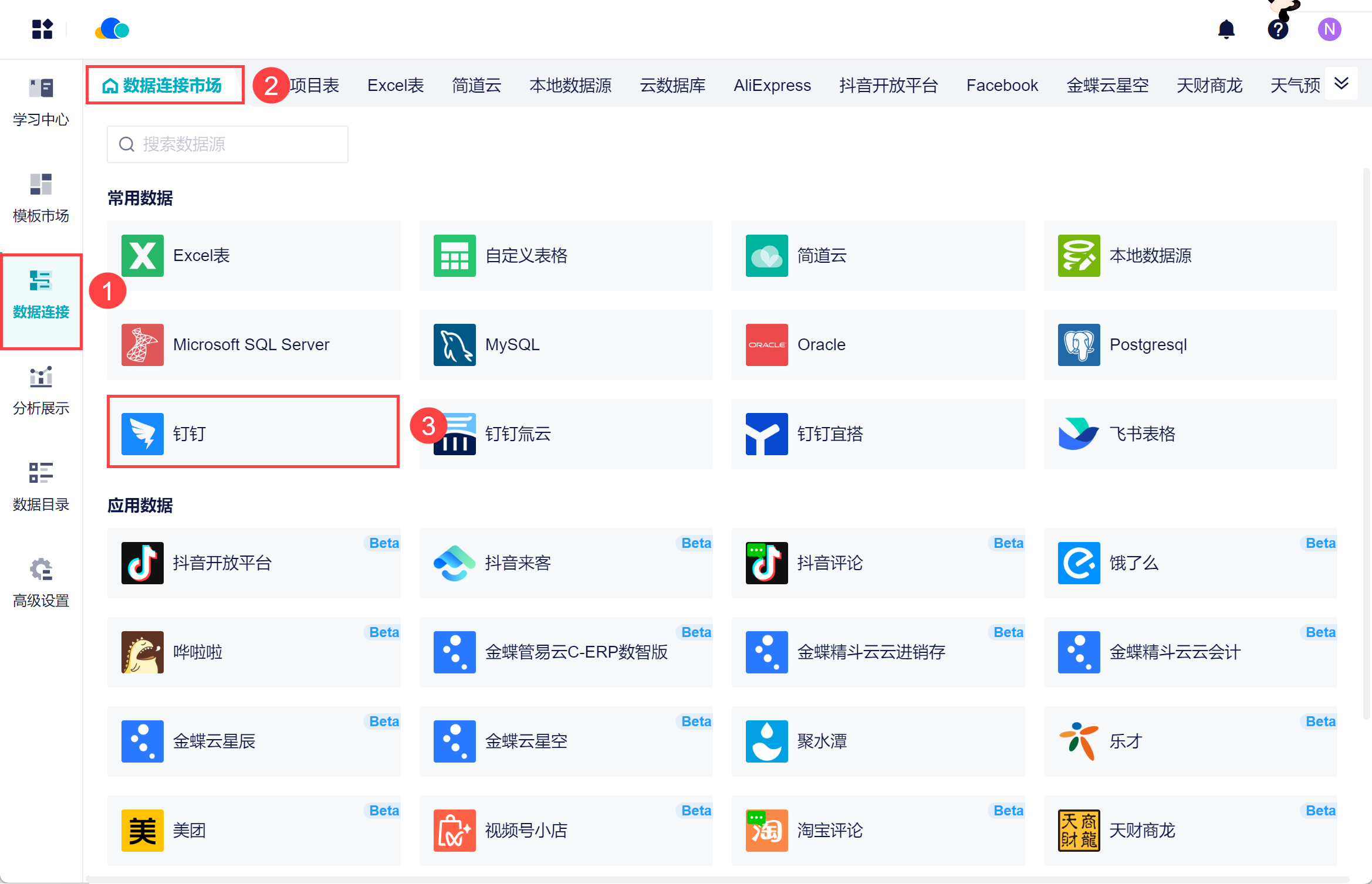Switch to the 云数据库 tab
The width and height of the screenshot is (1372, 884).
click(672, 86)
